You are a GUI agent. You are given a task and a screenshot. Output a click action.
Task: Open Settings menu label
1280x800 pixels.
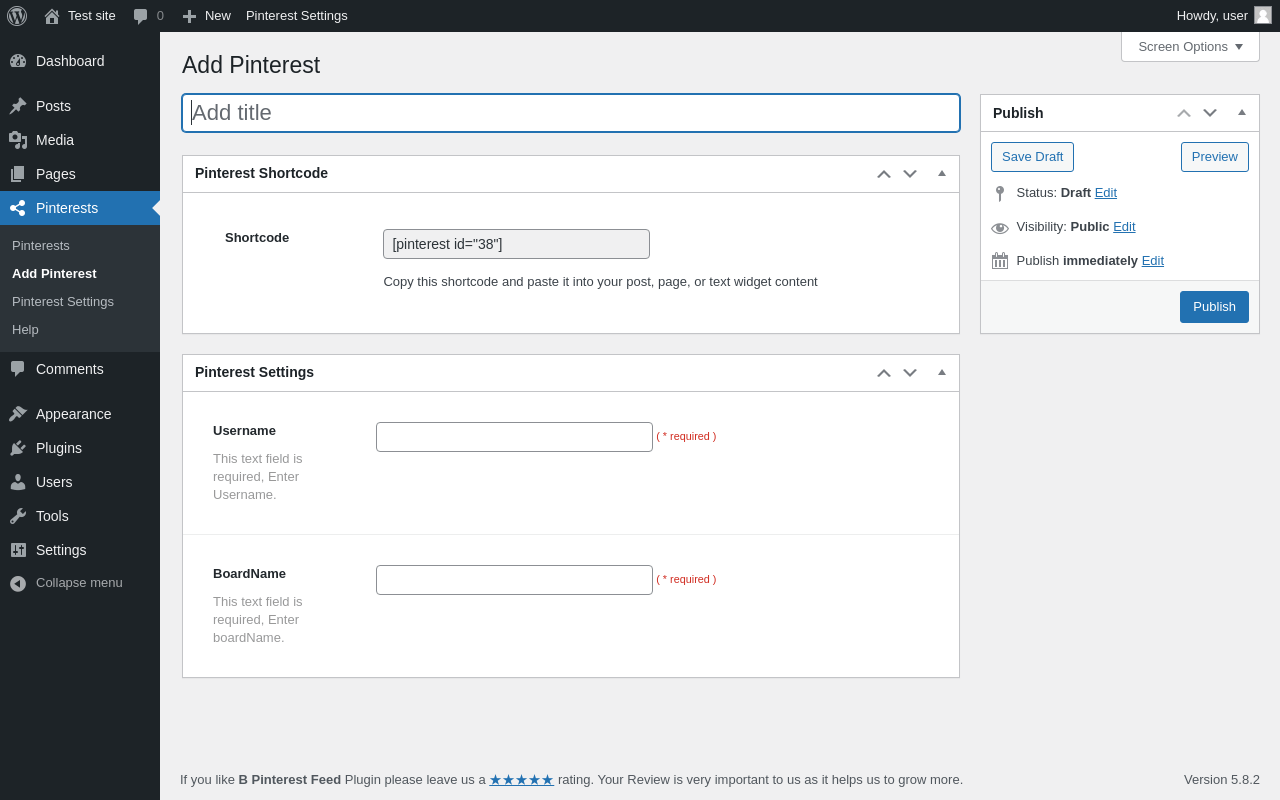pos(61,550)
